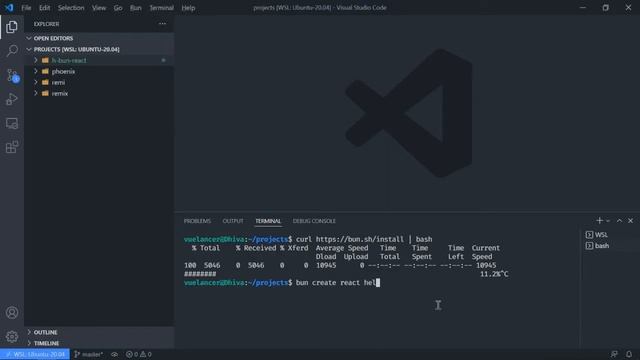Open Explorer more actions ellipsis

click(x=162, y=24)
